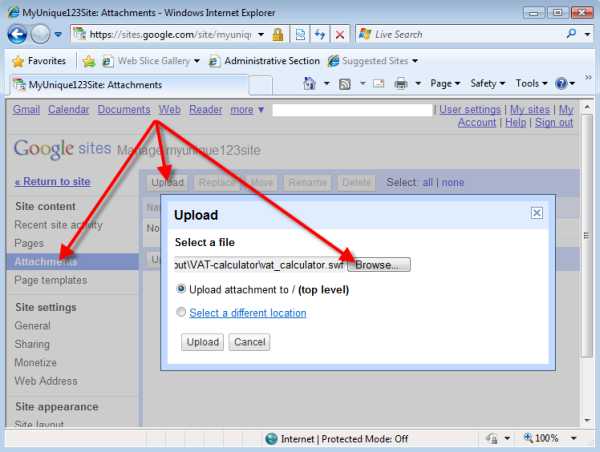
Task: Open Pages in the sidebar
Action: 29,243
